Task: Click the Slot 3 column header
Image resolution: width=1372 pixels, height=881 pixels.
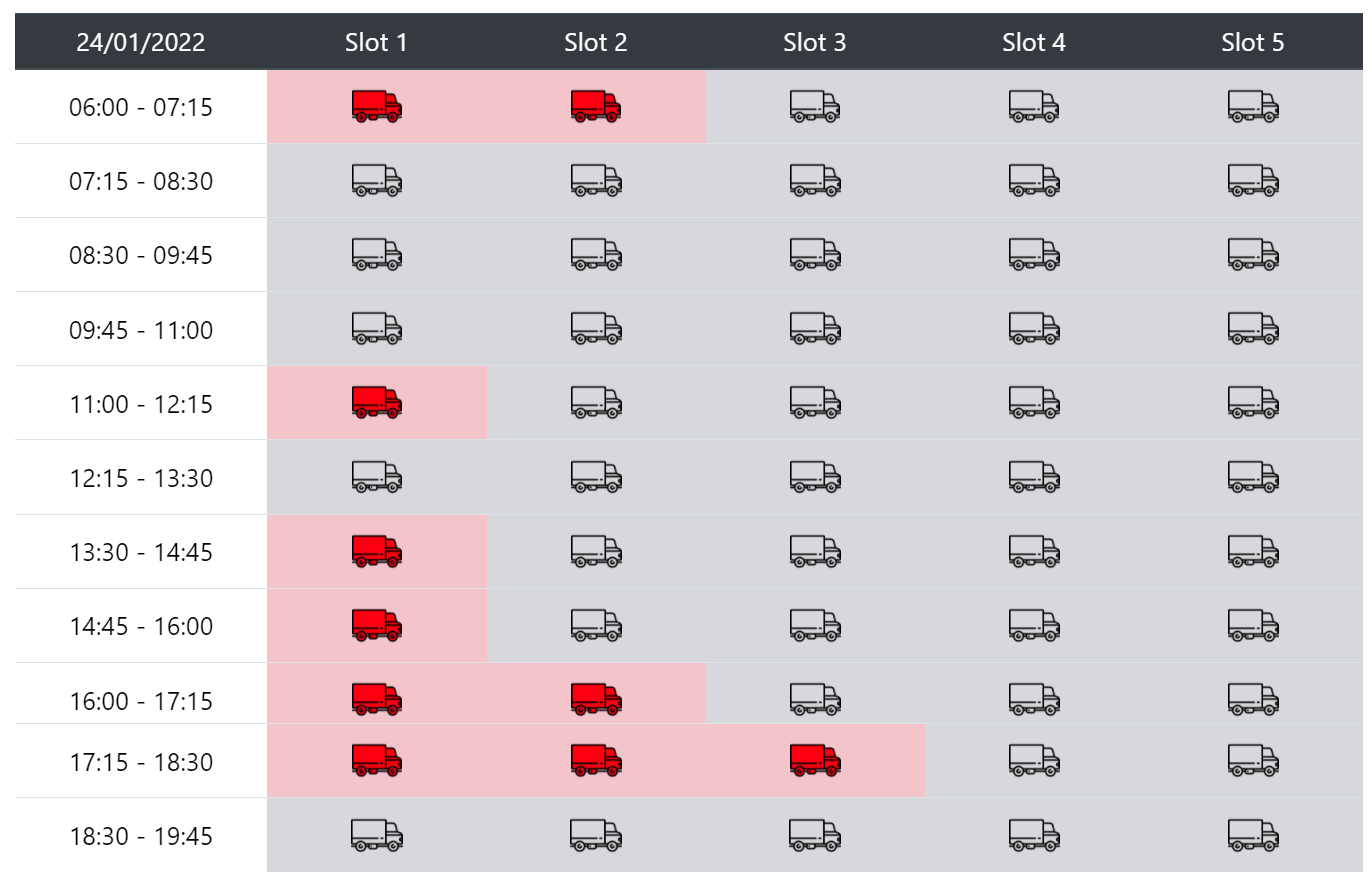Action: (815, 42)
